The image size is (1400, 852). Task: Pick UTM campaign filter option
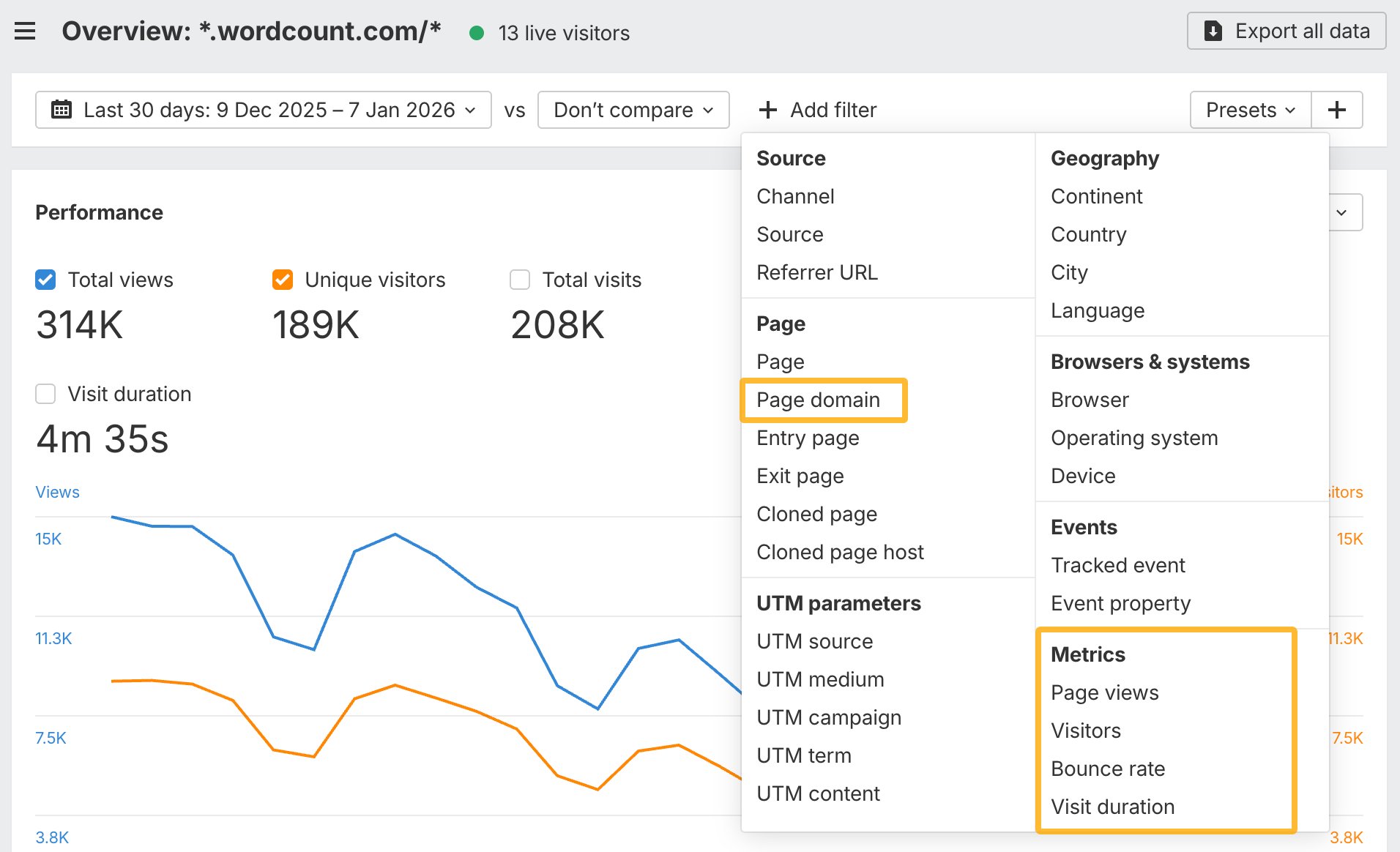828,717
